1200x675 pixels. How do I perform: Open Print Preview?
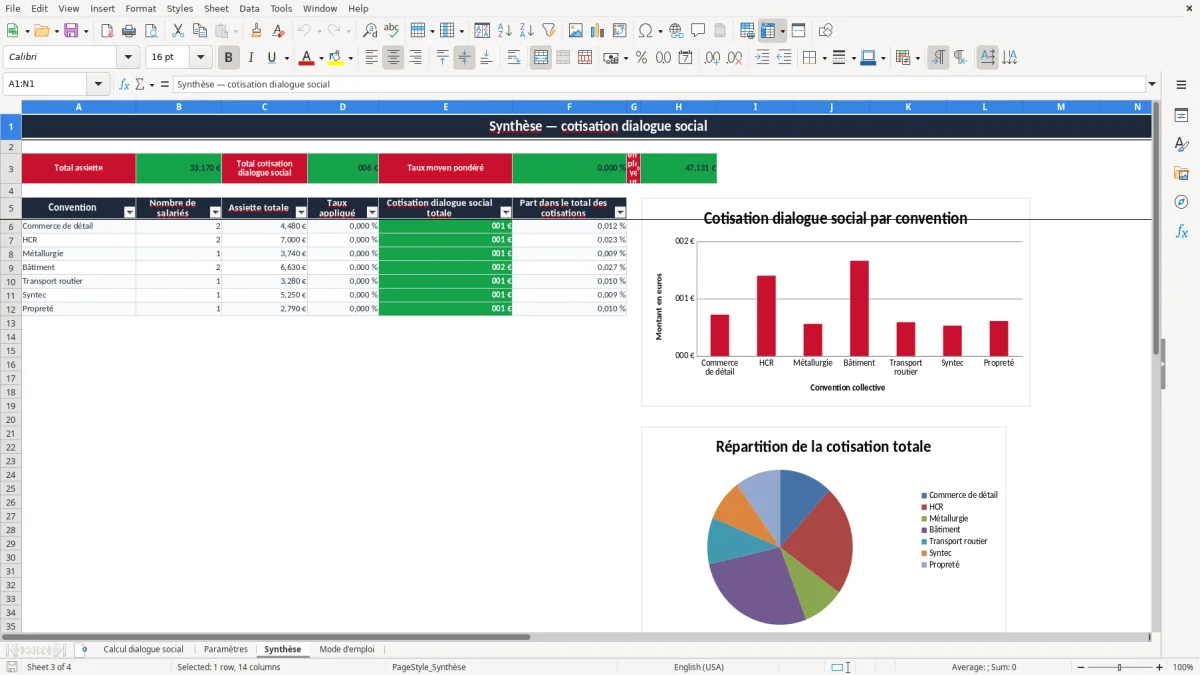pos(151,31)
